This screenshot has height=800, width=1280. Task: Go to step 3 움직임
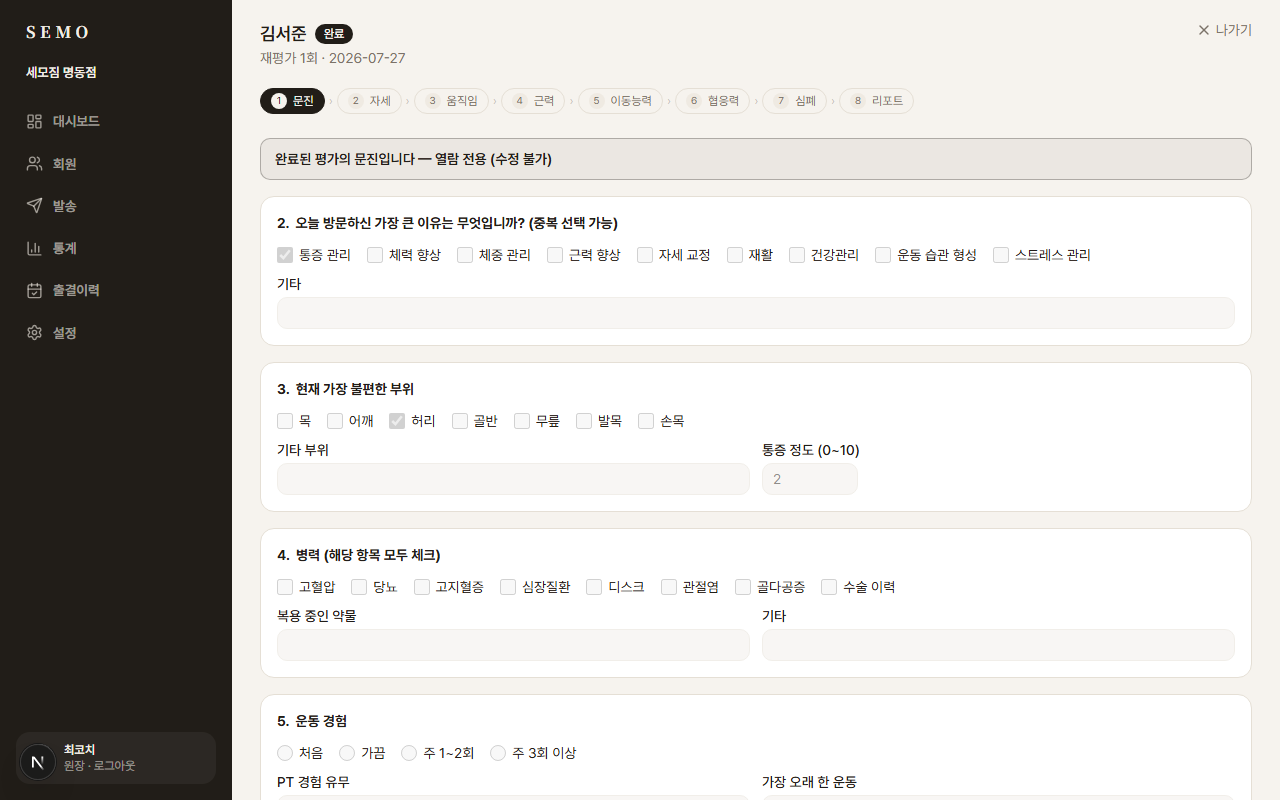coord(452,101)
